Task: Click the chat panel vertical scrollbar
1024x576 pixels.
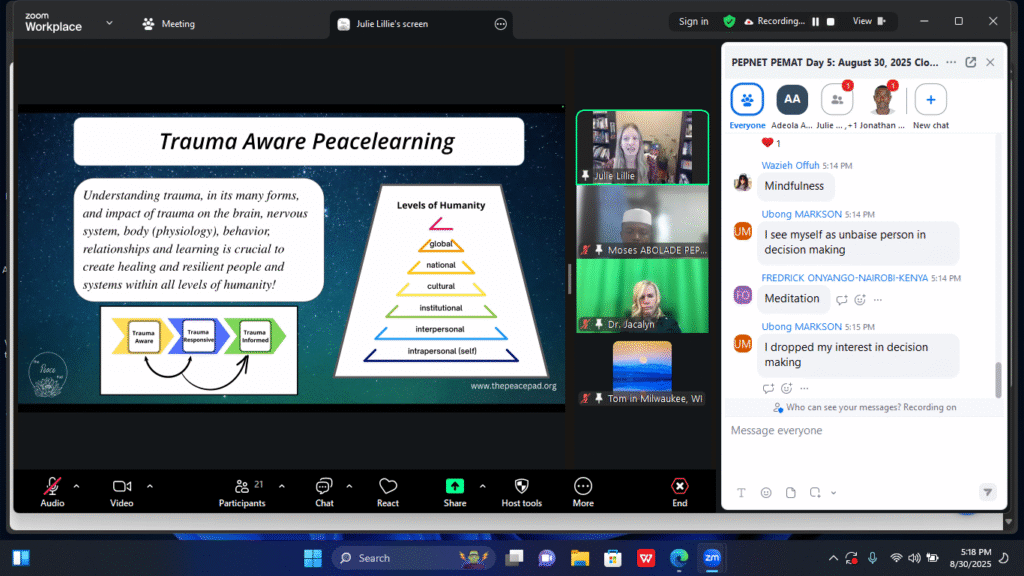Action: tap(997, 378)
